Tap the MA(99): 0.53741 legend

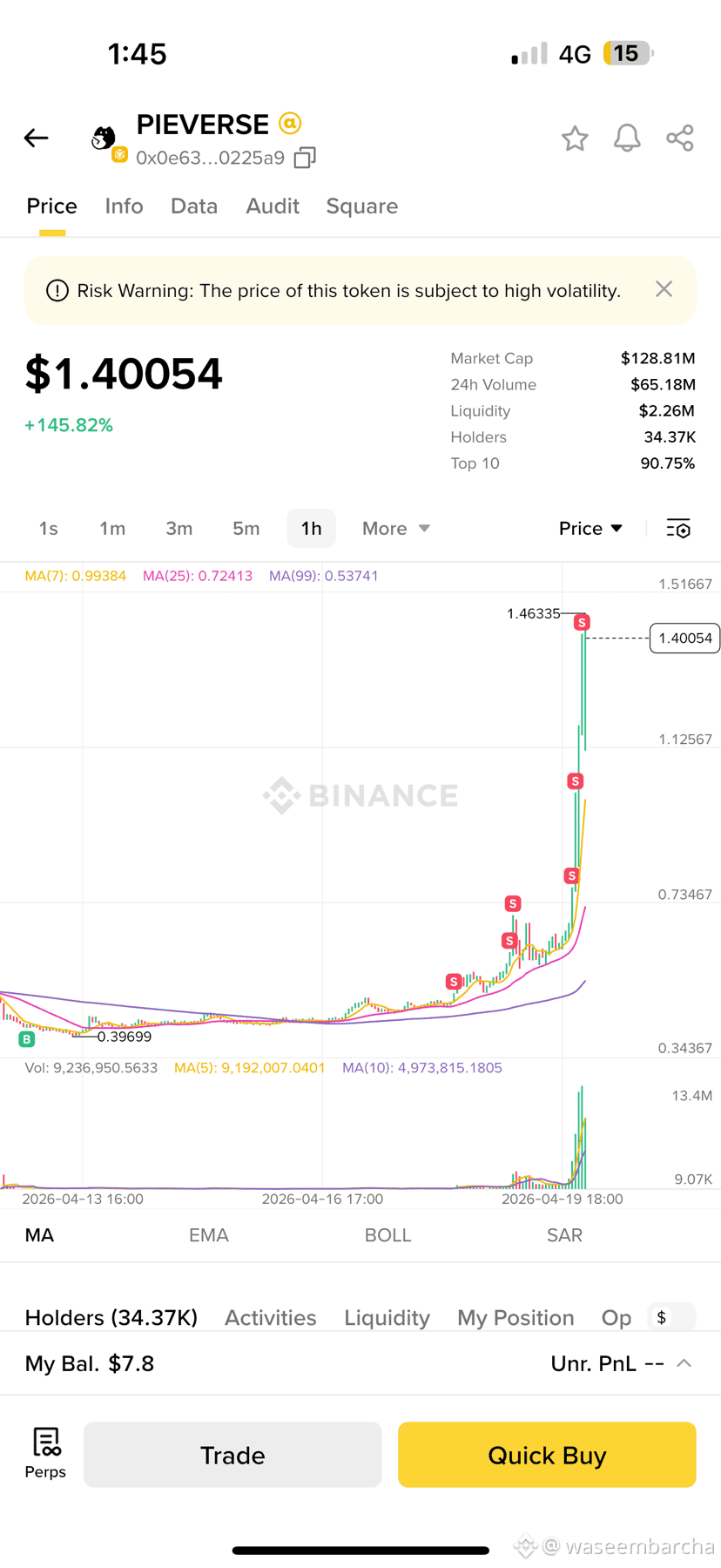324,576
